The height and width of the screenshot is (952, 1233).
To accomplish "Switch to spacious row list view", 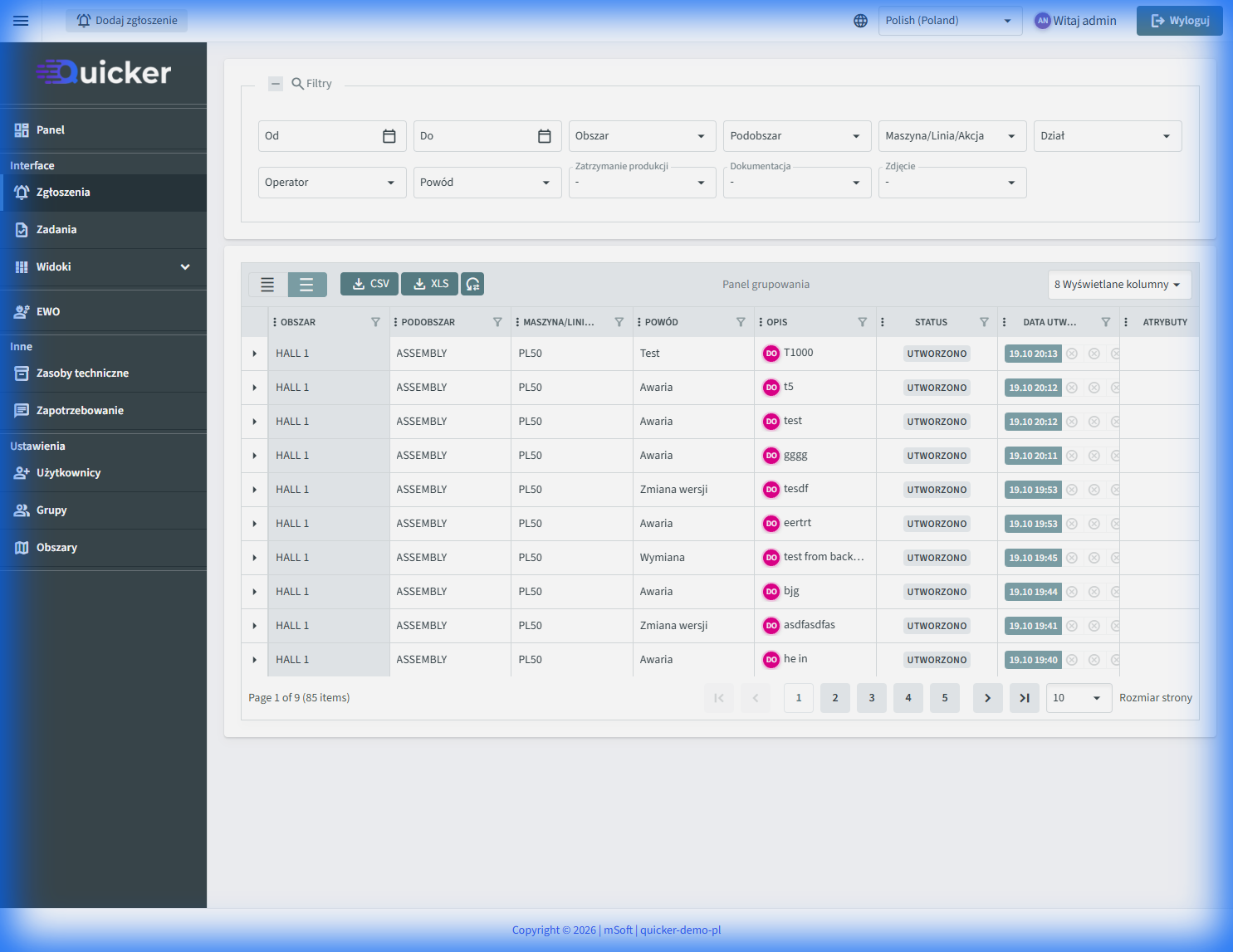I will pyautogui.click(x=306, y=285).
